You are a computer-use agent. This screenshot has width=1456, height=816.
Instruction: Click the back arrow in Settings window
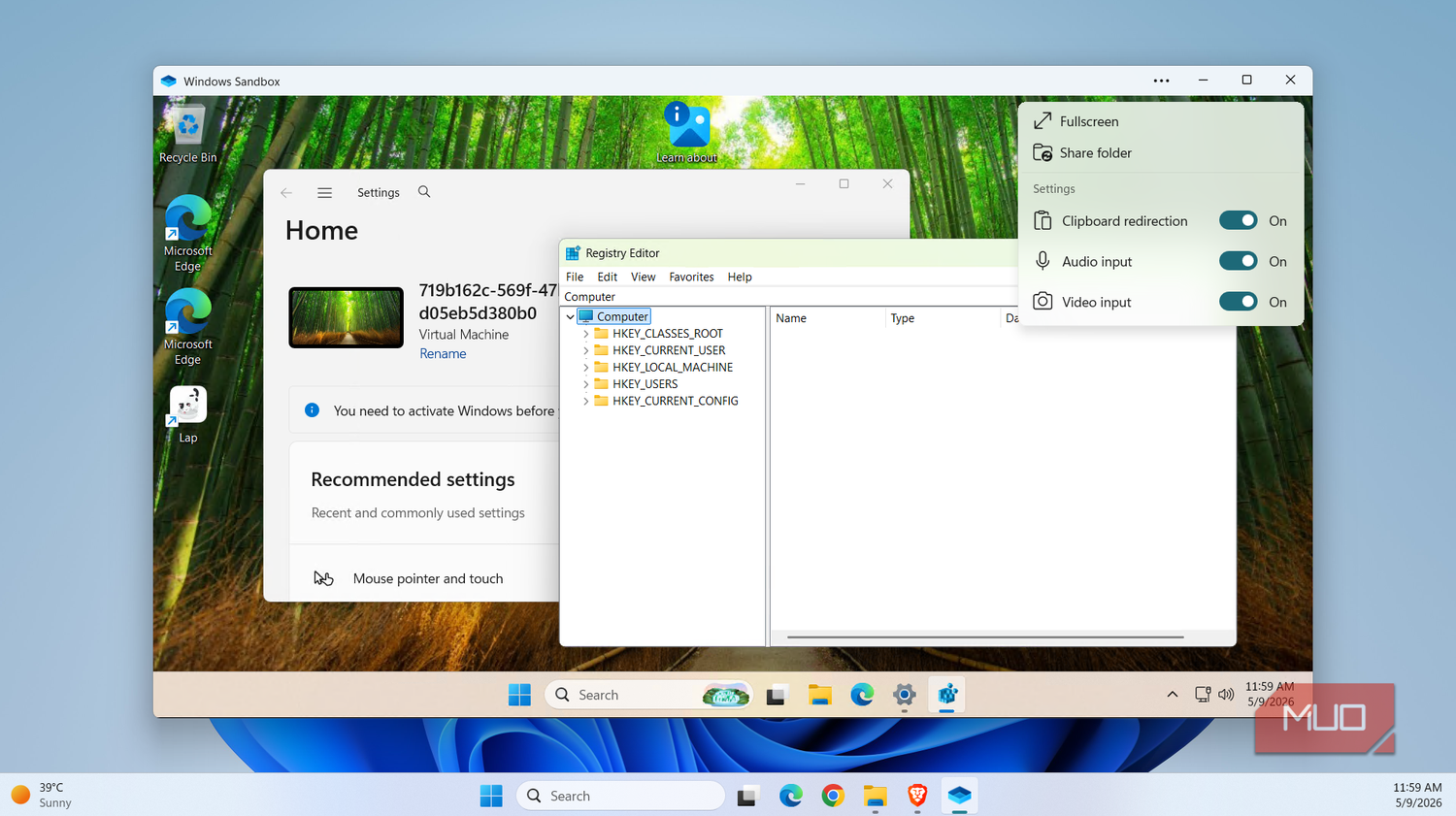tap(286, 193)
